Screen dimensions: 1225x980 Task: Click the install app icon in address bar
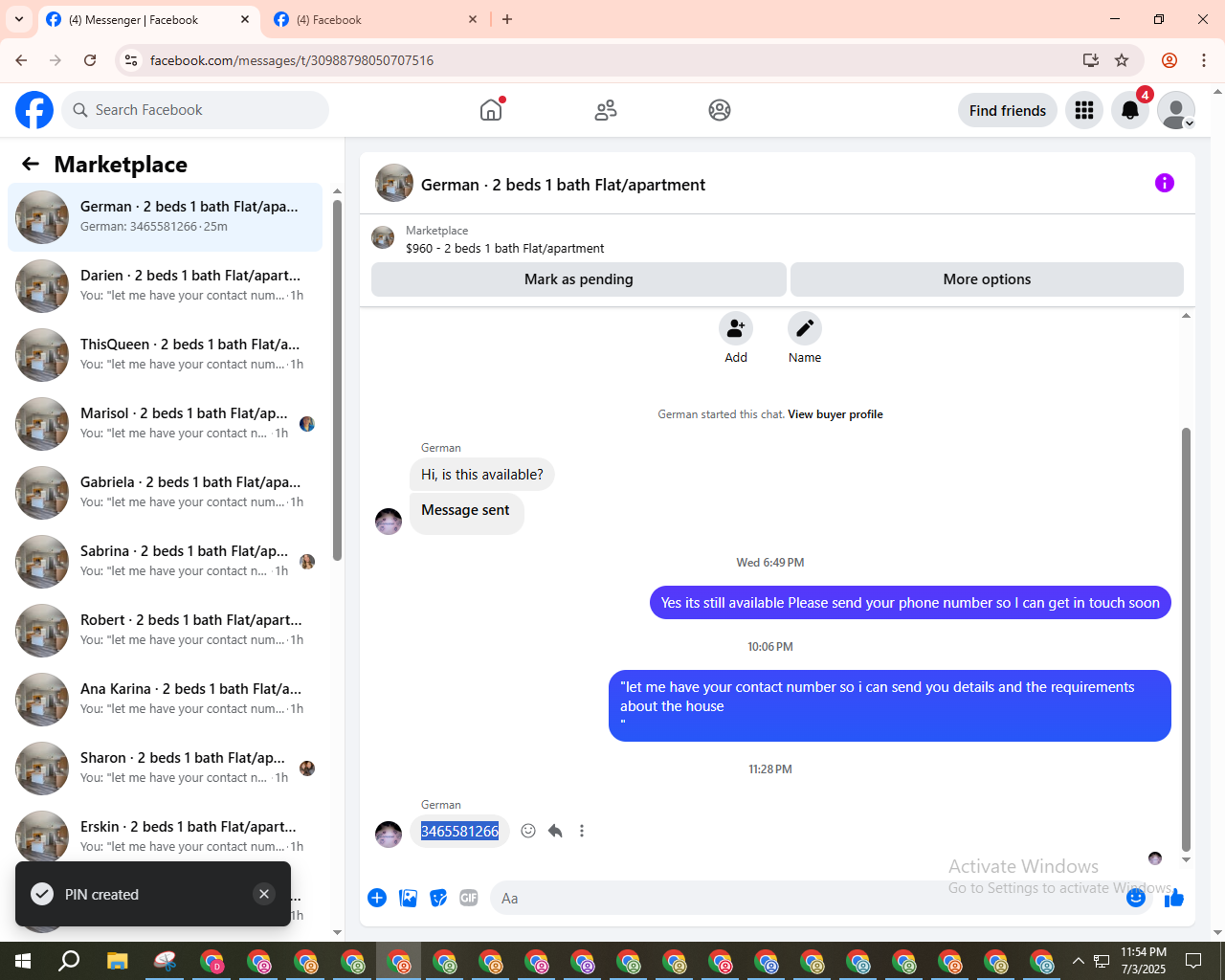(x=1091, y=60)
